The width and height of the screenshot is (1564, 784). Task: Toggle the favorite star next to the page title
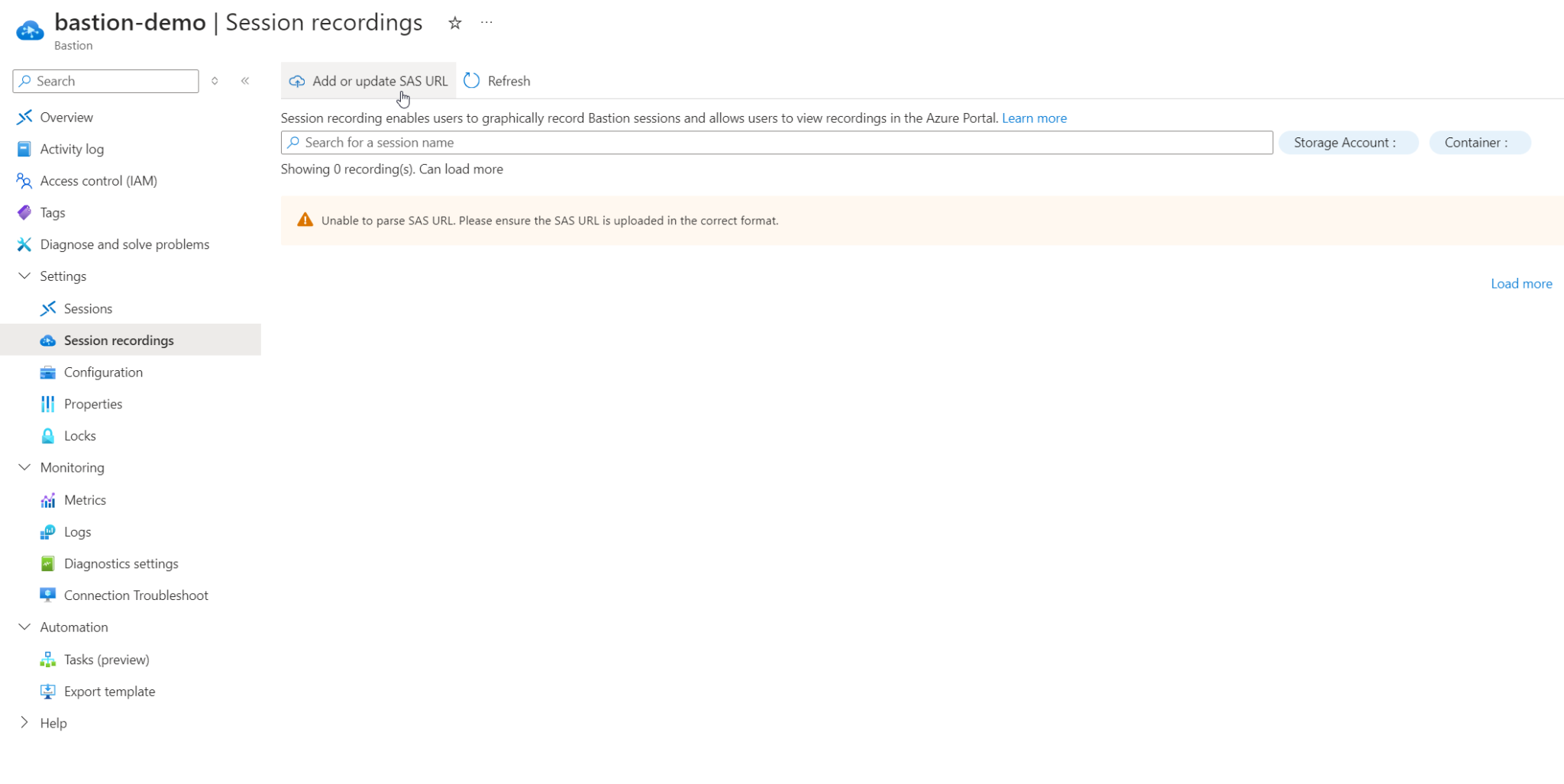point(454,23)
